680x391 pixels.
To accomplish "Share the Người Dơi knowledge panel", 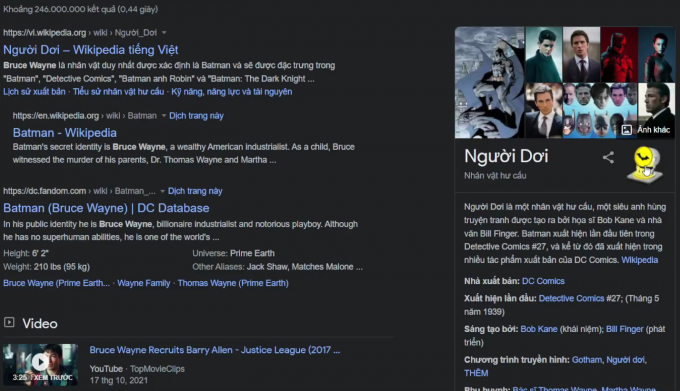I will tap(608, 157).
